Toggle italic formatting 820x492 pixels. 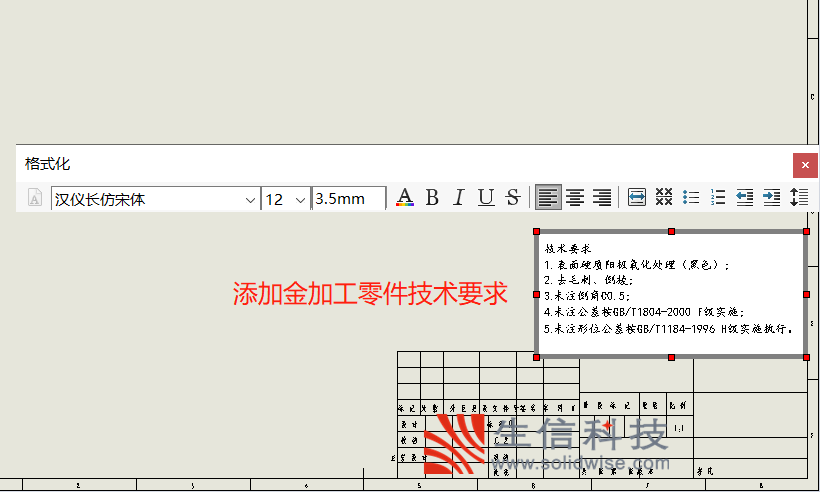point(459,198)
